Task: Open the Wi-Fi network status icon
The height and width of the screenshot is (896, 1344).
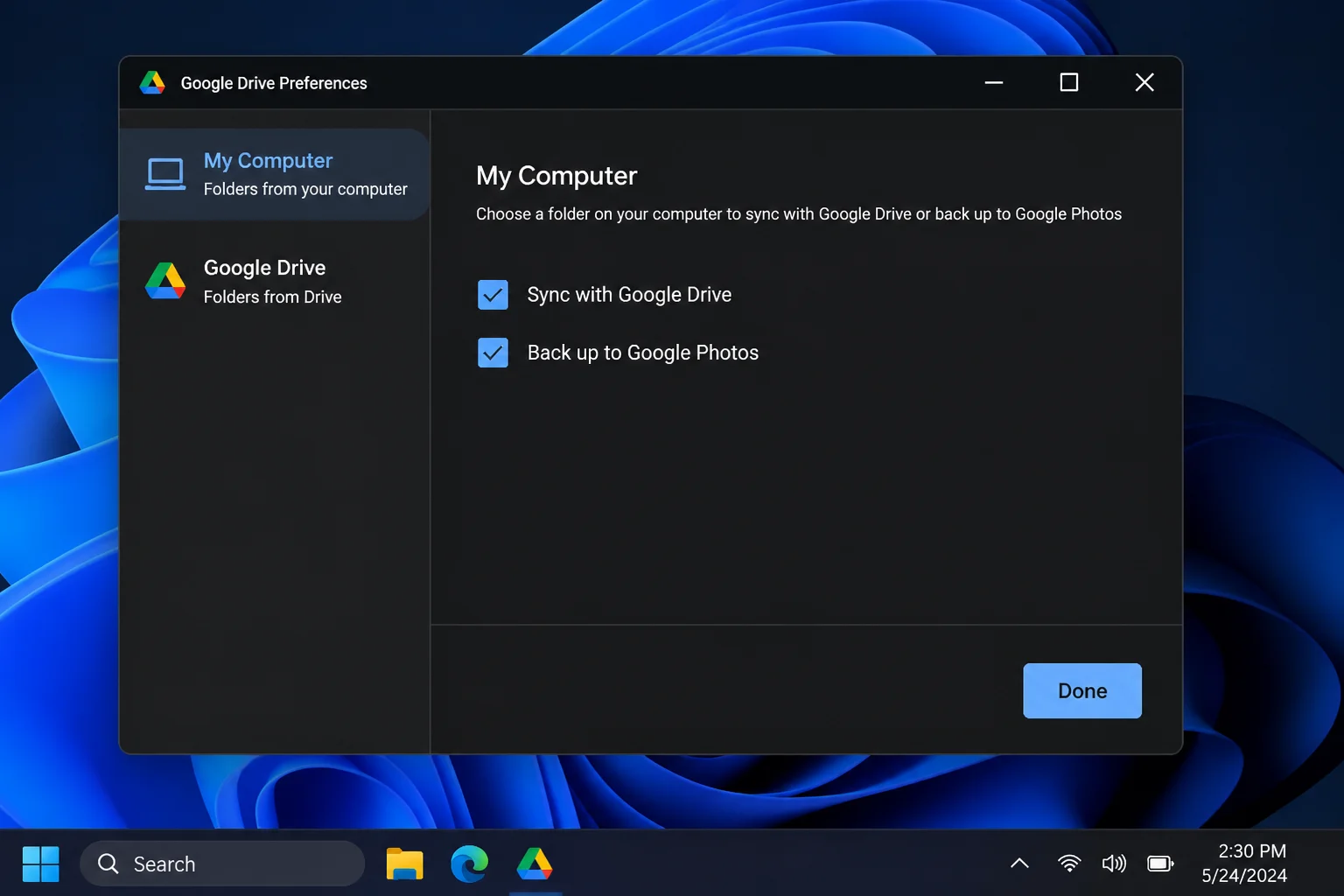Action: [1068, 864]
